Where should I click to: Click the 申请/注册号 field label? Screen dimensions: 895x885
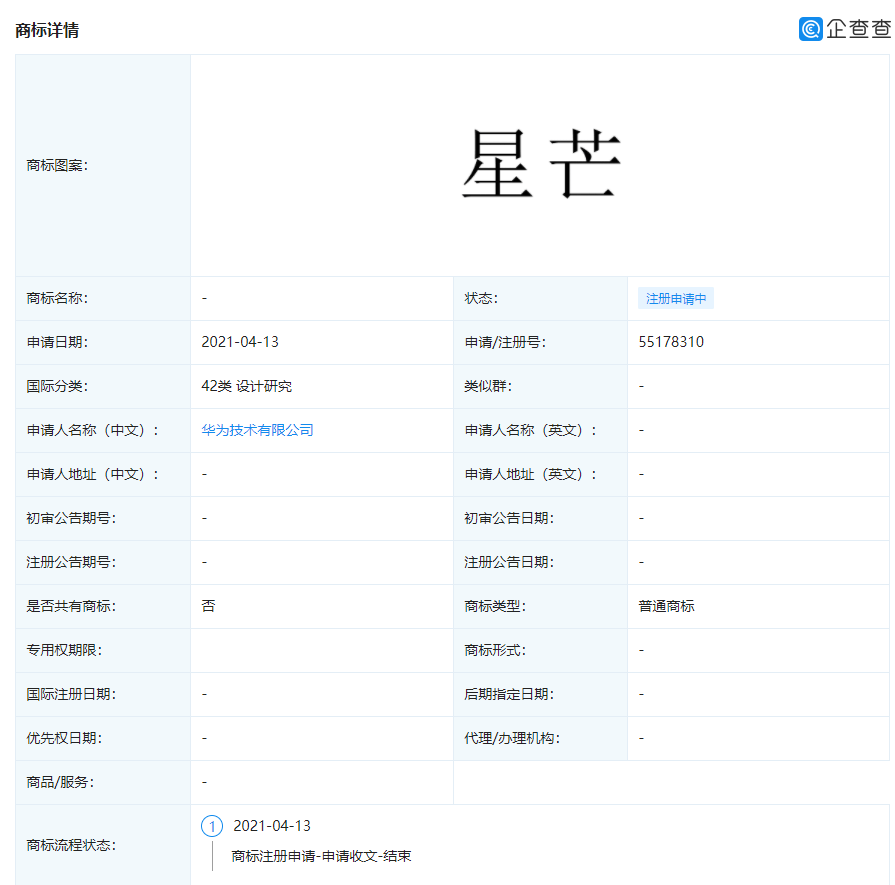tap(505, 342)
